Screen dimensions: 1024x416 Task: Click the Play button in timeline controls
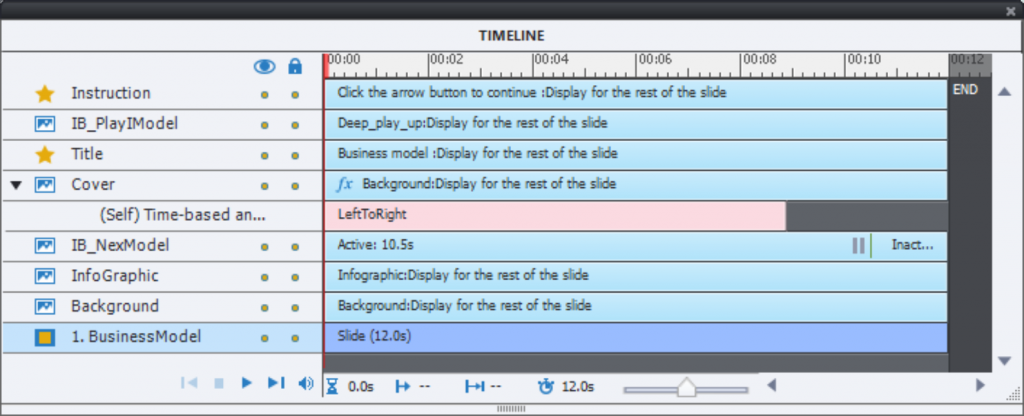(247, 384)
